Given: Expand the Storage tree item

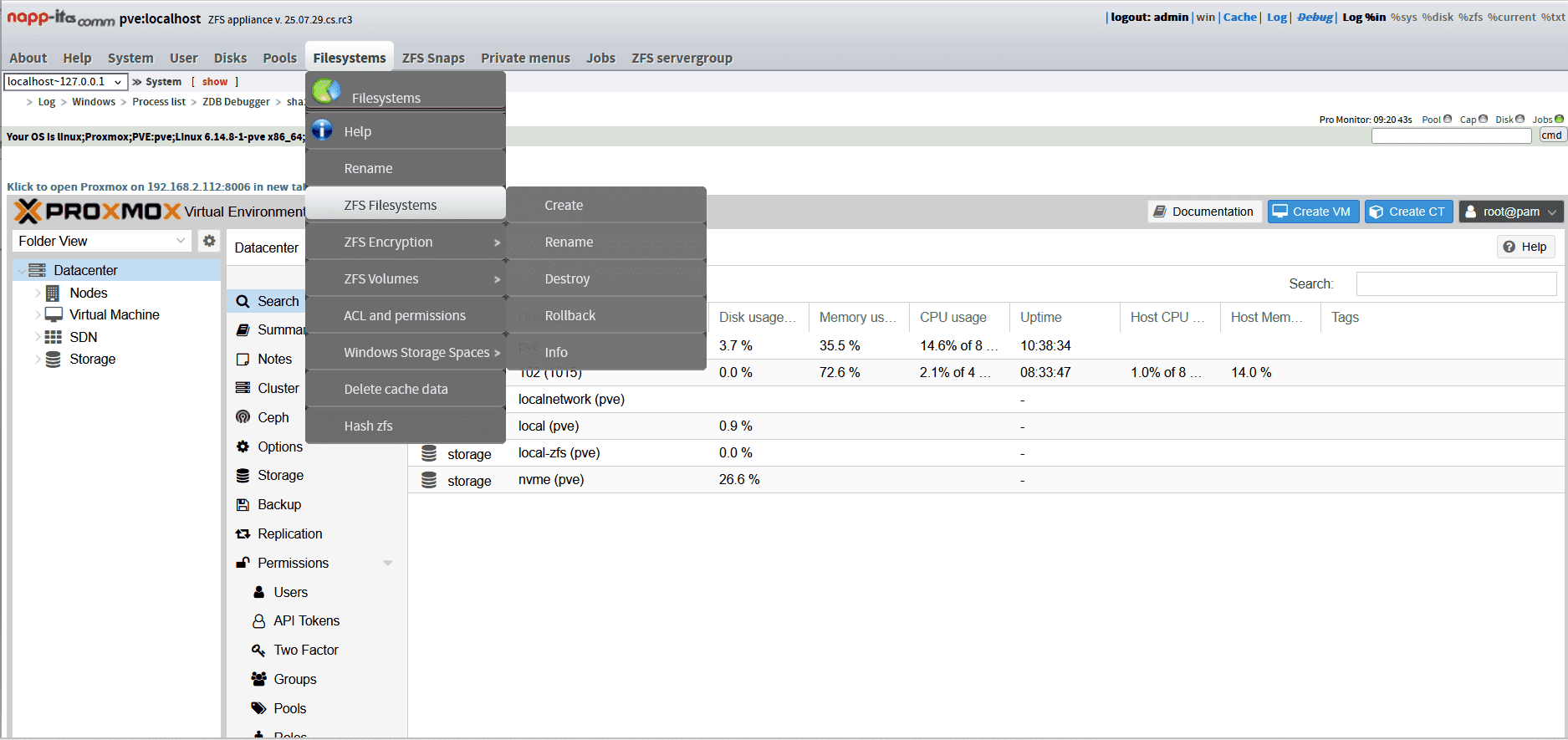Looking at the screenshot, I should point(38,360).
